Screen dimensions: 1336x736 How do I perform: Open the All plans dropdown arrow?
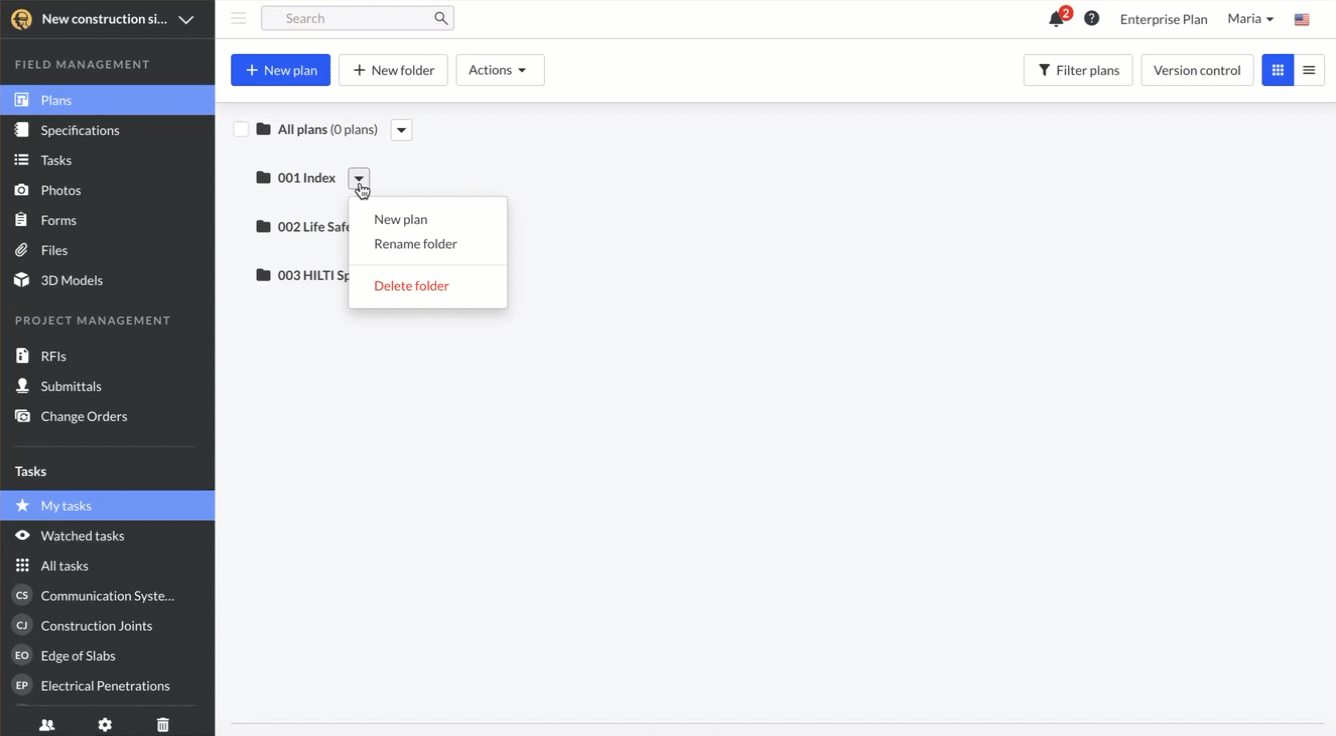coord(401,130)
